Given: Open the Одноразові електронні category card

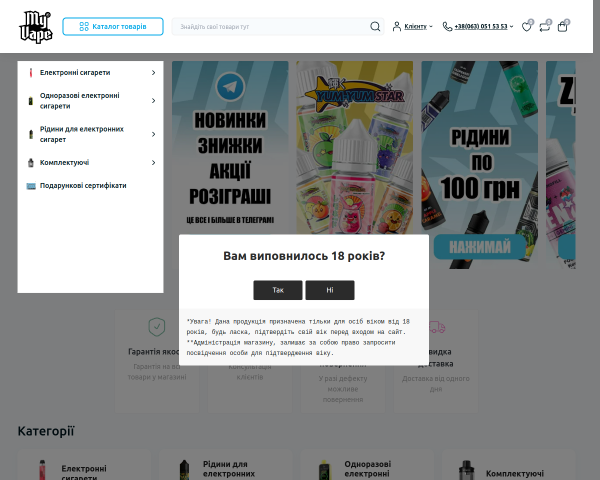Looking at the screenshot, I should pyautogui.click(x=367, y=465).
